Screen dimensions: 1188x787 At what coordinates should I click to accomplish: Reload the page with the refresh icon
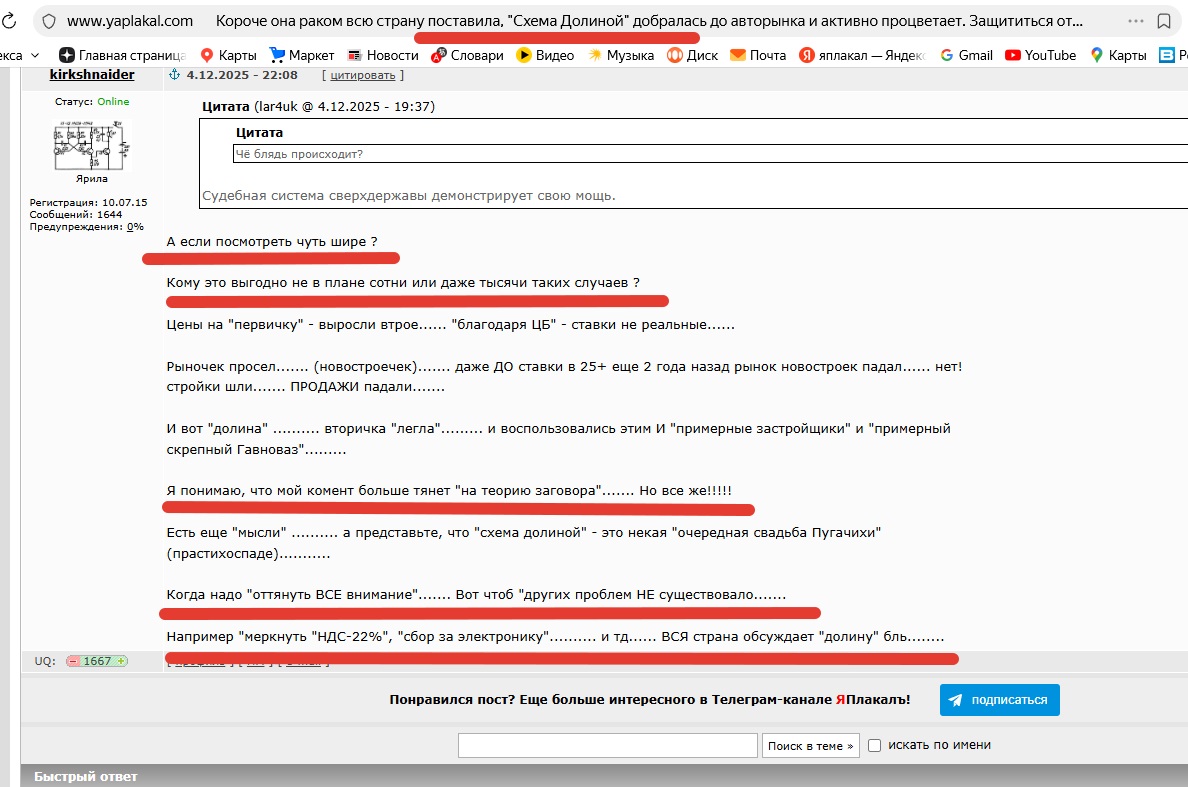pos(9,21)
